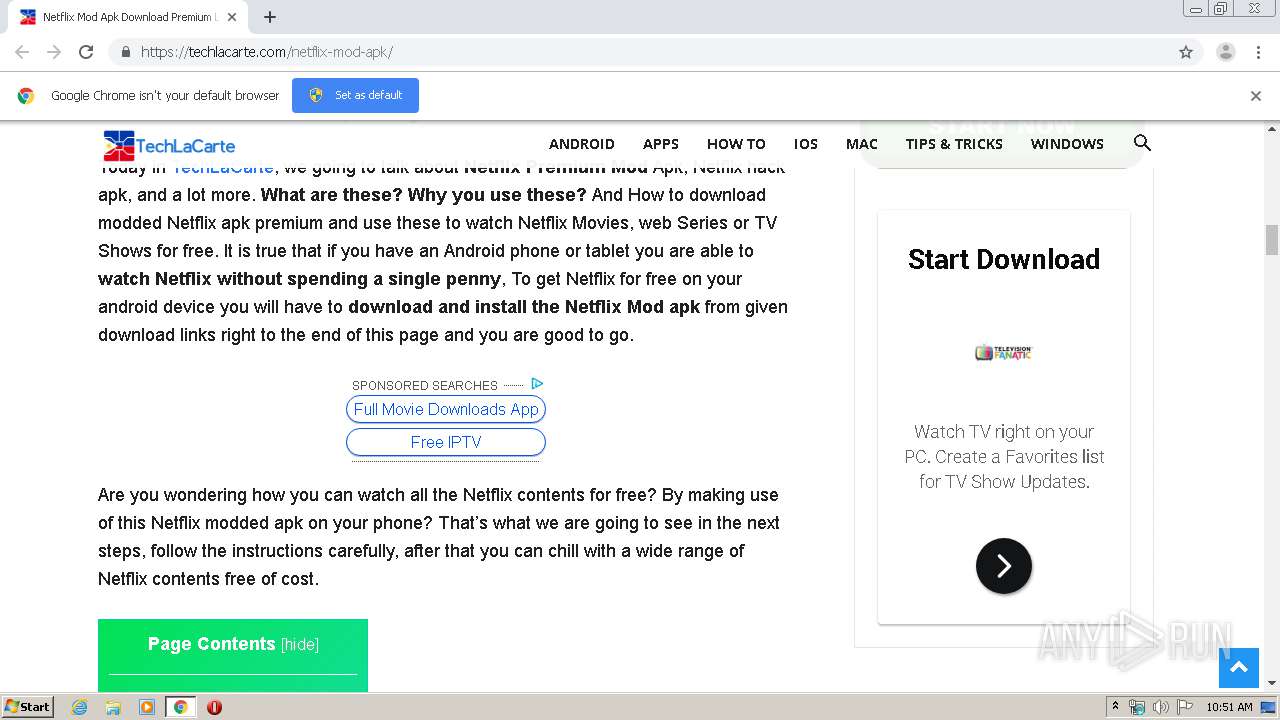Open the TIPS & TRICKS menu item
The height and width of the screenshot is (720, 1280).
[954, 144]
